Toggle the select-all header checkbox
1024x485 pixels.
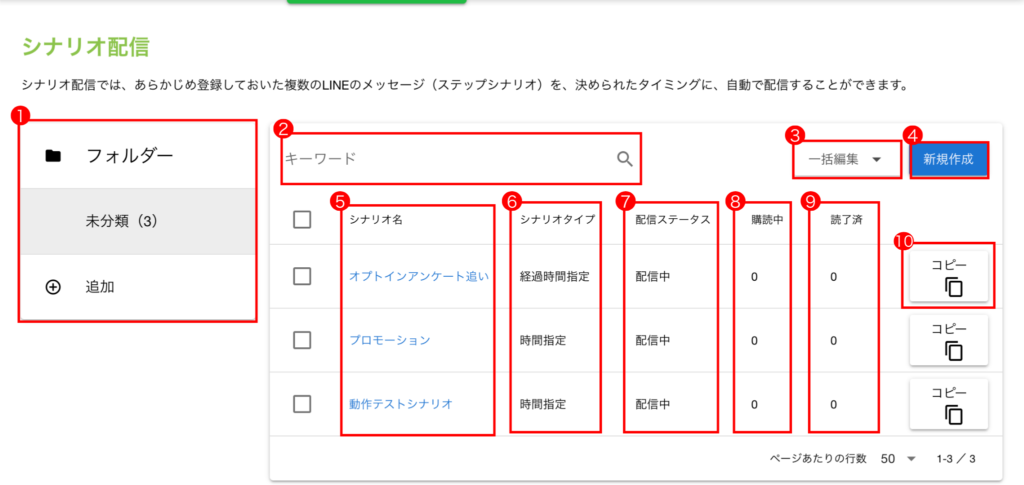(x=302, y=220)
